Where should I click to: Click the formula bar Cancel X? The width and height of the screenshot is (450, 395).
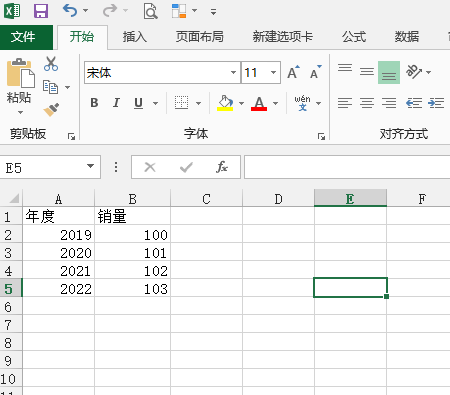pyautogui.click(x=150, y=167)
